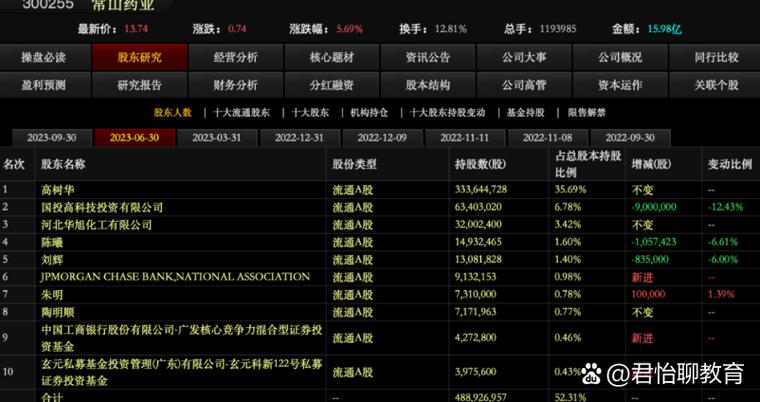Viewport: 760px width, 402px height.
Task: Click 玄元私募基金 玄元科新122号 row
Action: point(182,372)
